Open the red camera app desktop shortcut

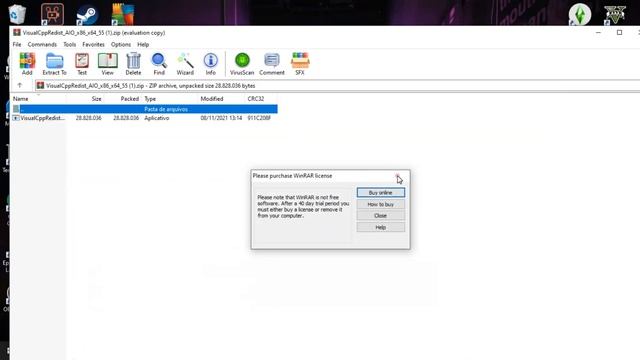[52, 13]
